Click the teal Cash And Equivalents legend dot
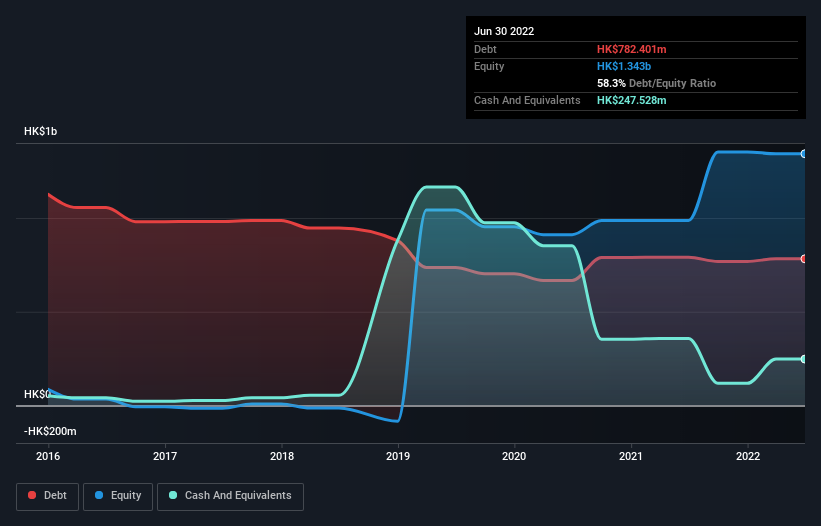The width and height of the screenshot is (821, 526). pyautogui.click(x=173, y=495)
